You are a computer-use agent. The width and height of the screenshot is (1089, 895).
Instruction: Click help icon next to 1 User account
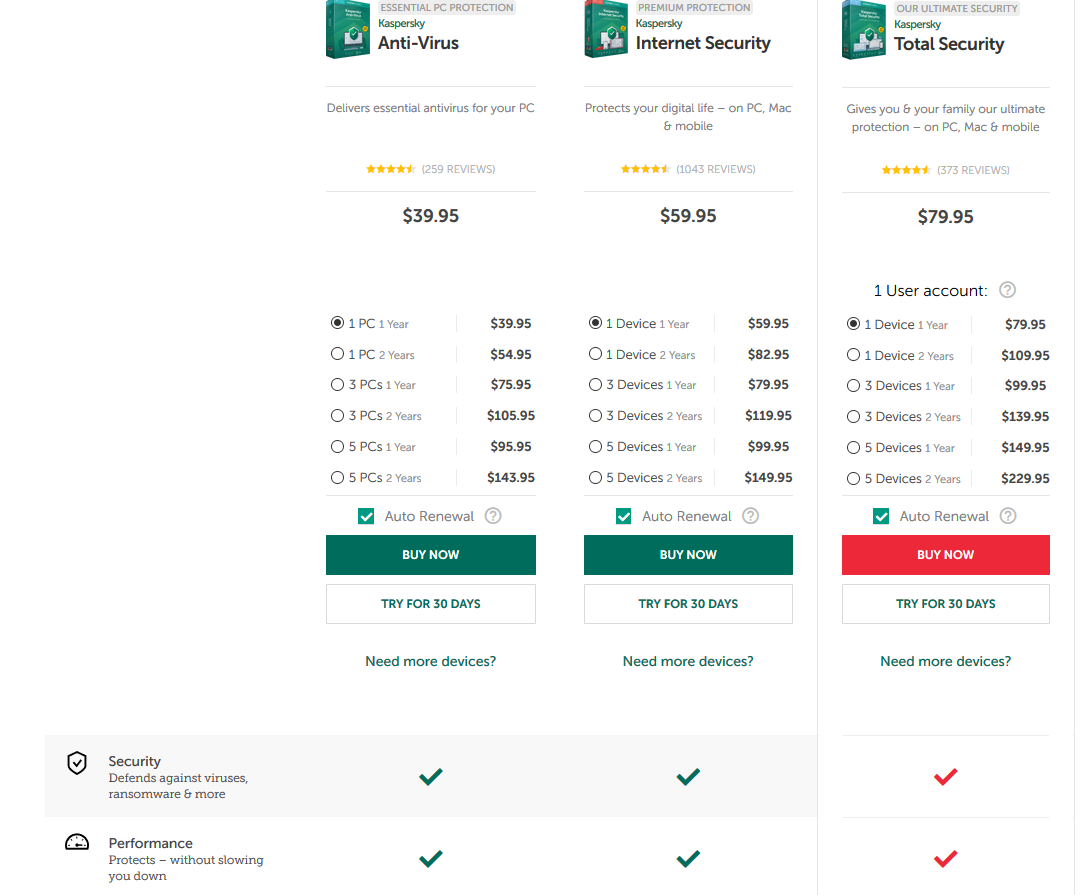1007,290
